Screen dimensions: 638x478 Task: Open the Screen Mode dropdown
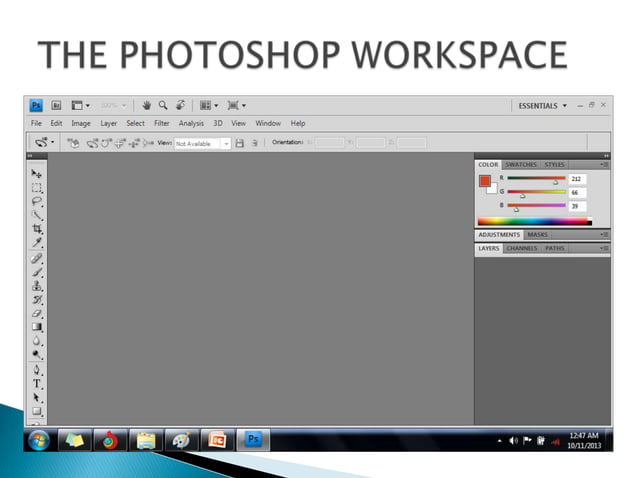click(236, 105)
